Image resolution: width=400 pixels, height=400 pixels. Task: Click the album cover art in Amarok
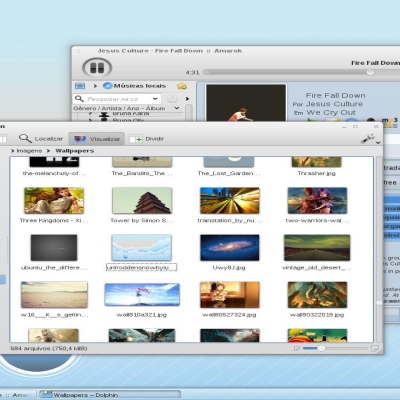pyautogui.click(x=246, y=103)
